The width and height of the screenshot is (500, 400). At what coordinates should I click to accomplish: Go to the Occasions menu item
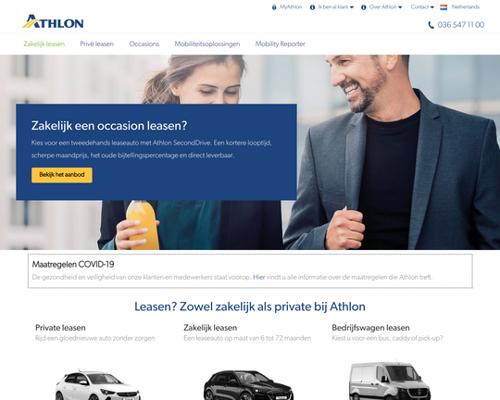point(144,44)
